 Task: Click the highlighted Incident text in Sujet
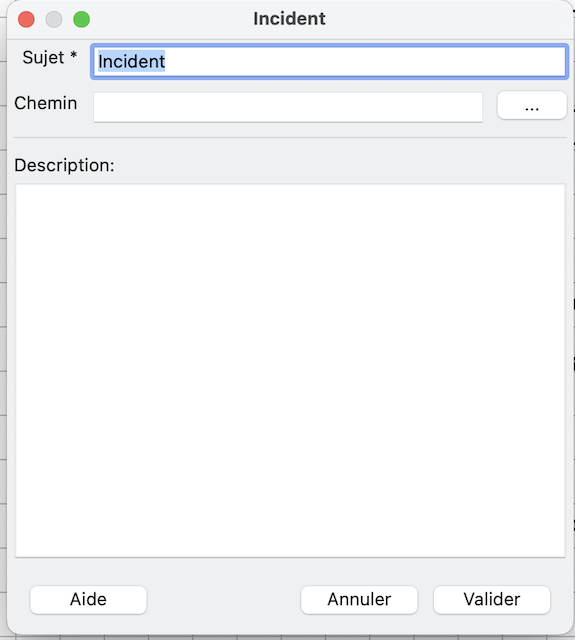tap(131, 62)
